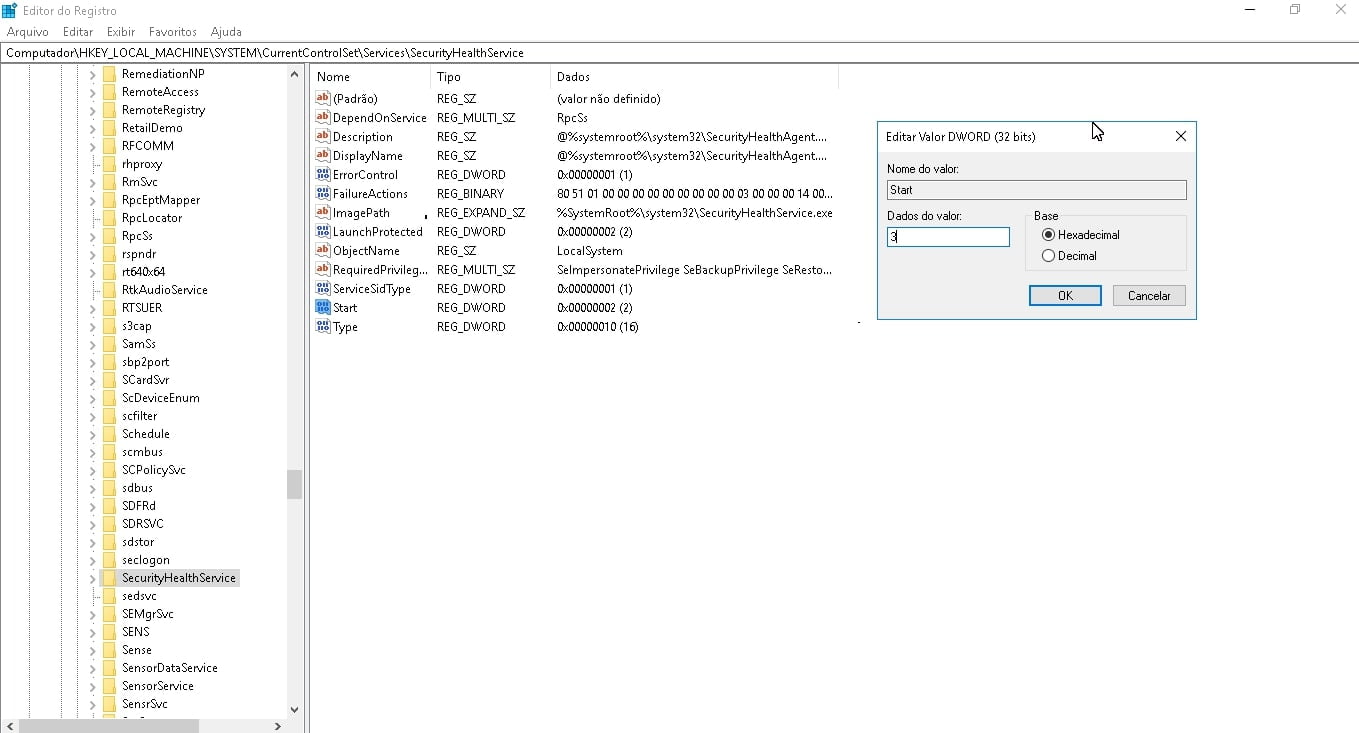Click the REG_EXPAND_SZ type cell

(x=481, y=213)
